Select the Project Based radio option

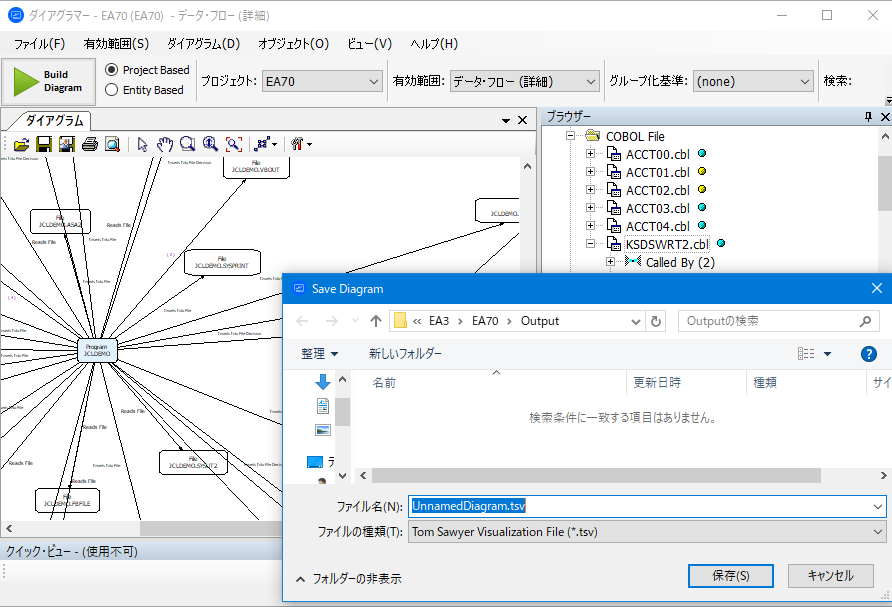[x=147, y=70]
